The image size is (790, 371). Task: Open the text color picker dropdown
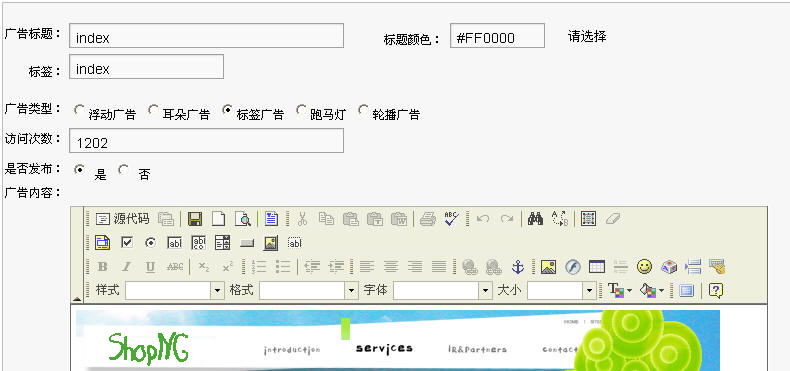[x=620, y=290]
